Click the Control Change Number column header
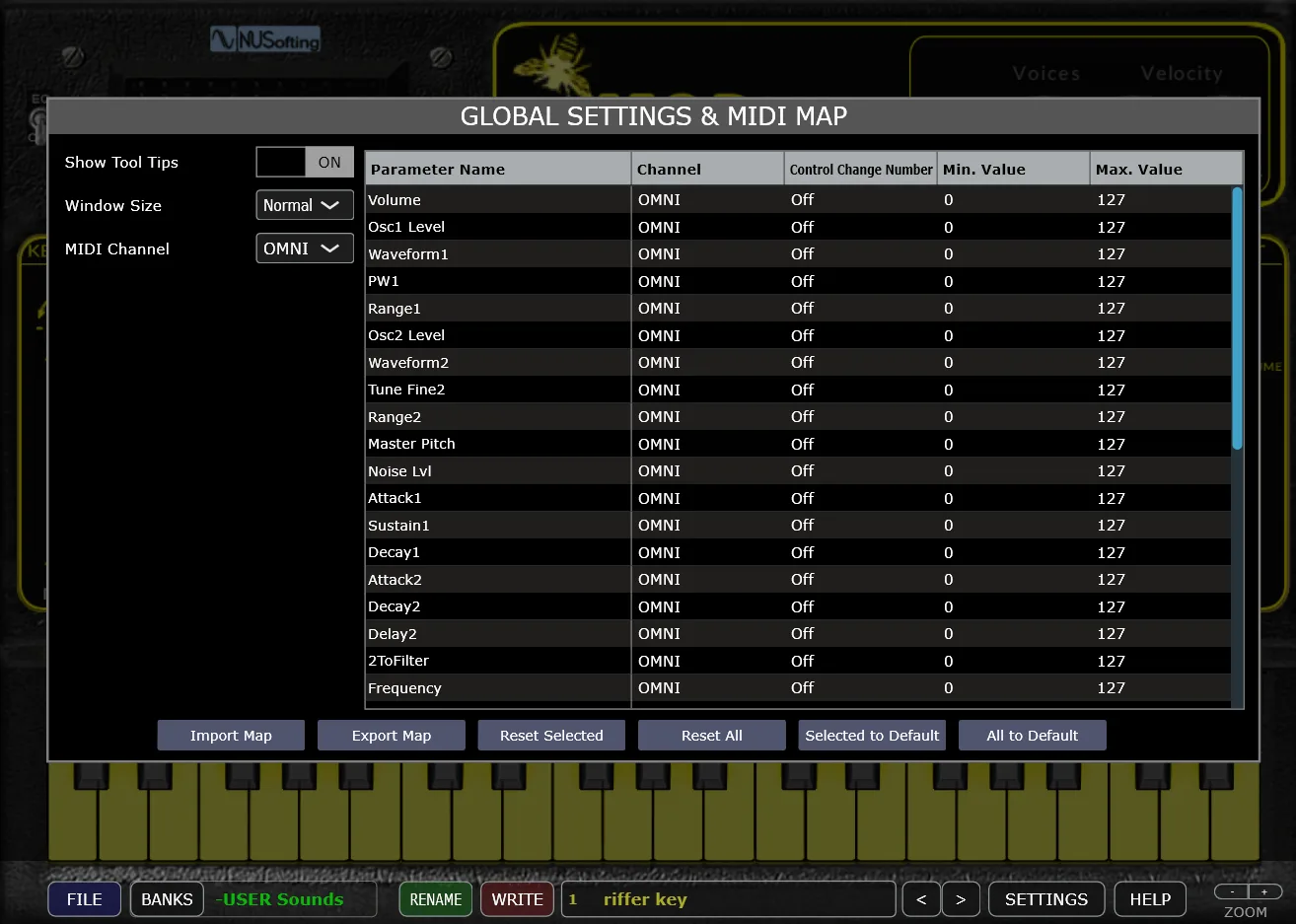This screenshot has height=924, width=1296. (861, 169)
